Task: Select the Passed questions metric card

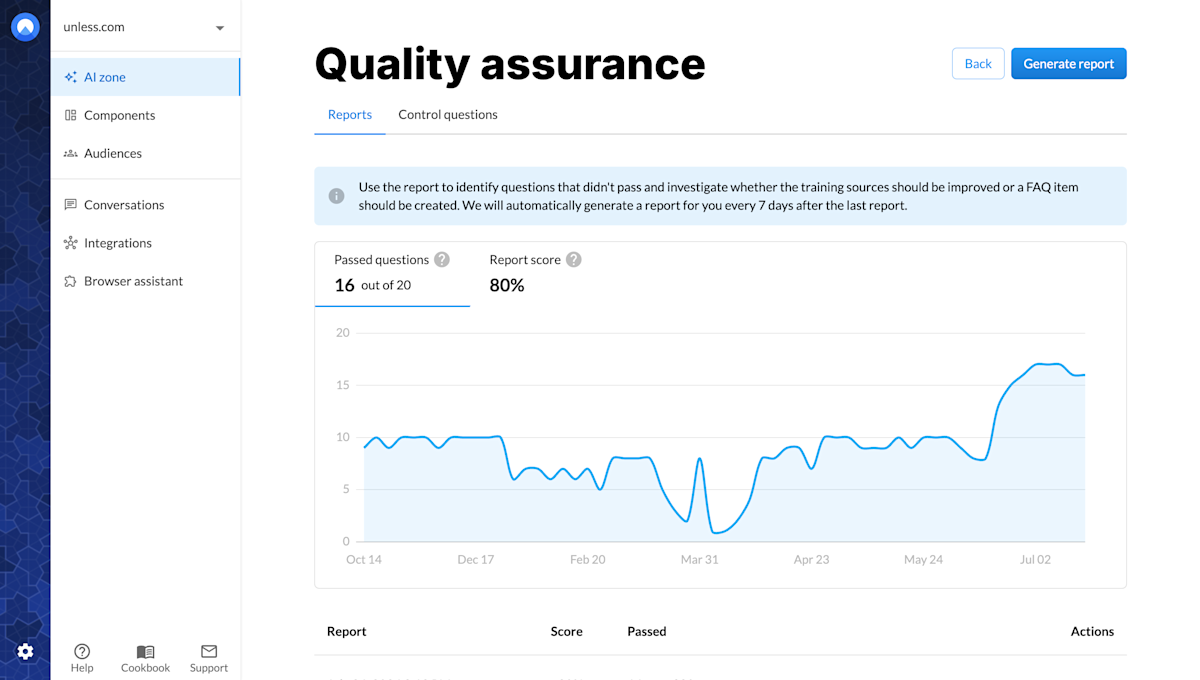Action: tap(391, 275)
